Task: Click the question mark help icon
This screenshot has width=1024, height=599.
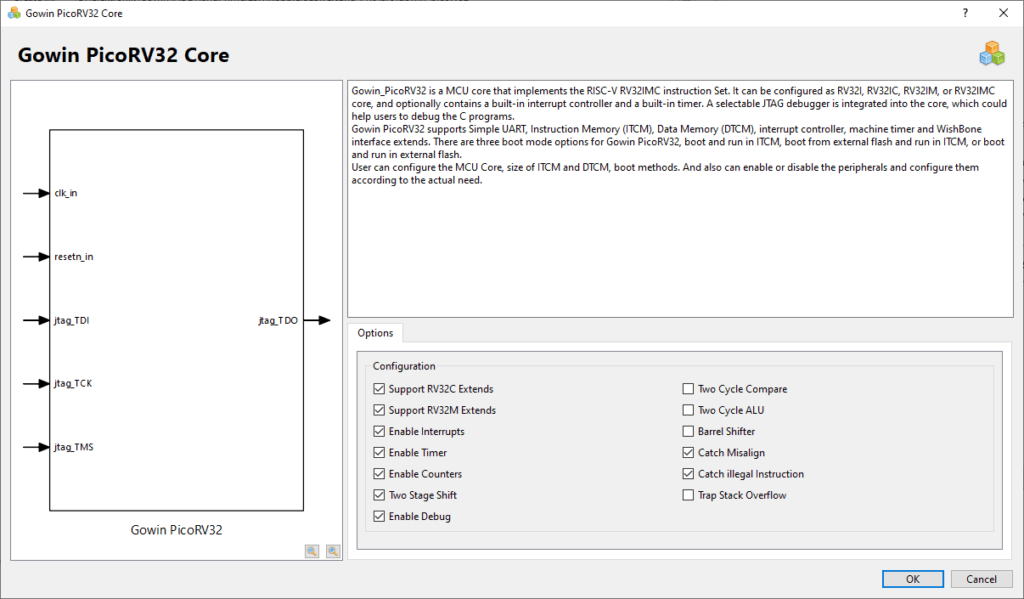Action: (x=965, y=13)
